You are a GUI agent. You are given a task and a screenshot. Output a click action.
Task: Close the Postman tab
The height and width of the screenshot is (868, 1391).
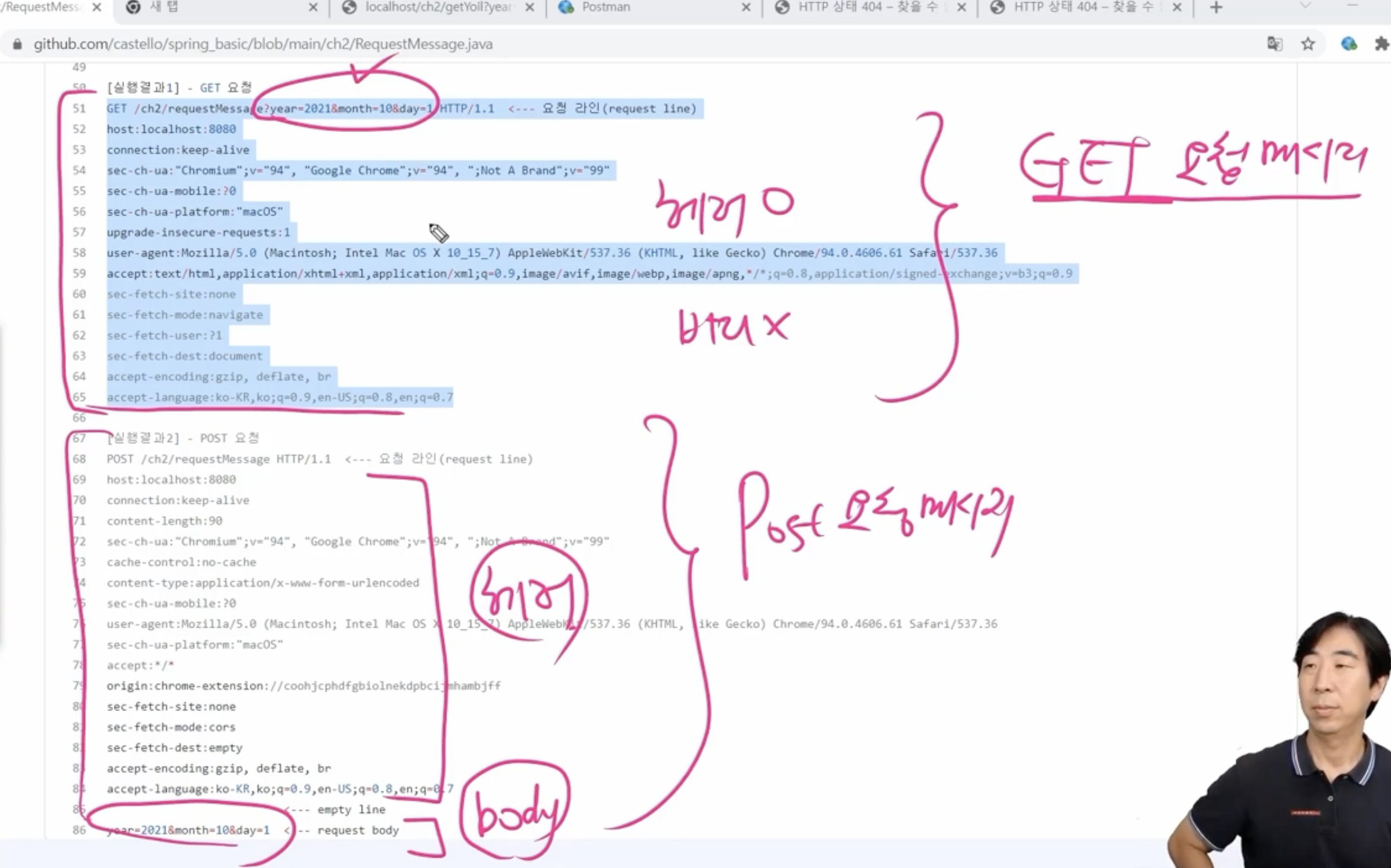point(746,8)
